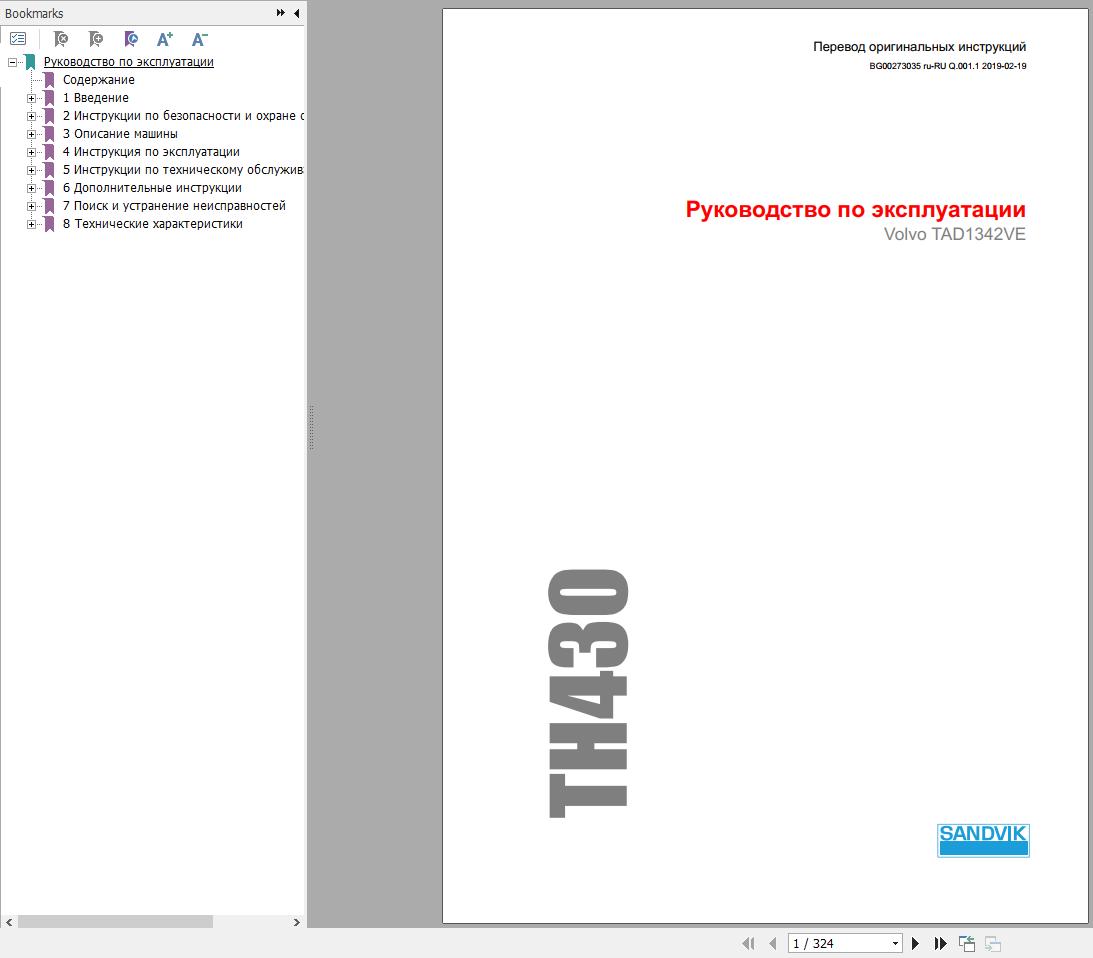Click the Sandvik logo on the page
The image size is (1093, 958).
point(983,840)
